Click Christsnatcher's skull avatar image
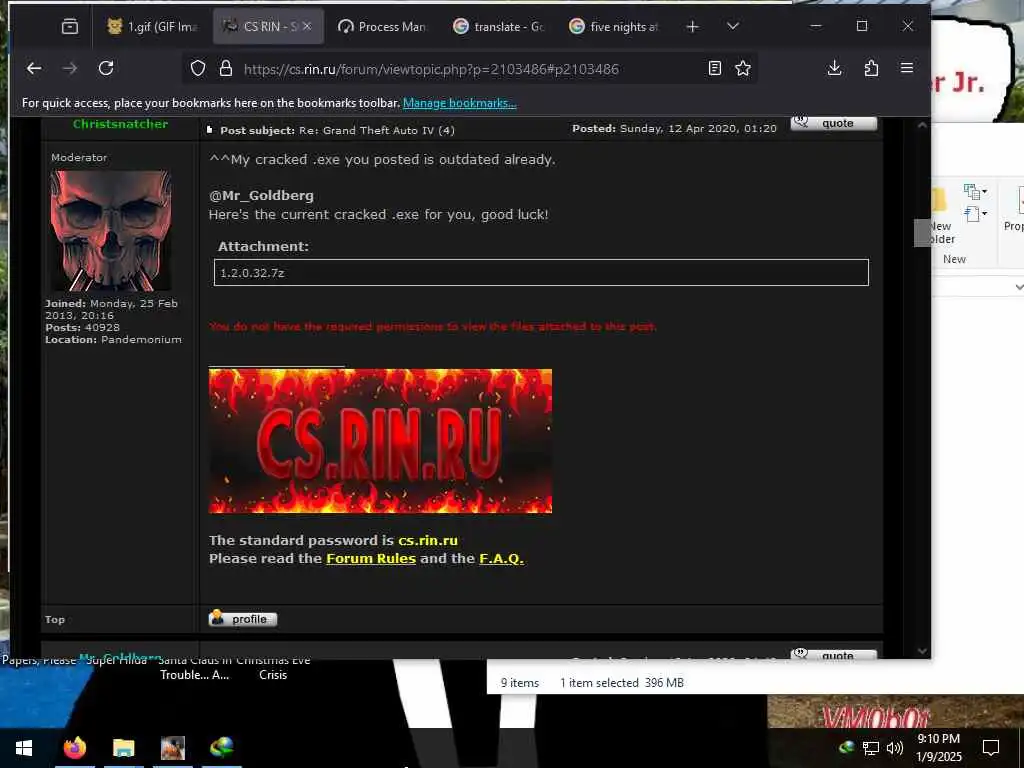 [112, 231]
